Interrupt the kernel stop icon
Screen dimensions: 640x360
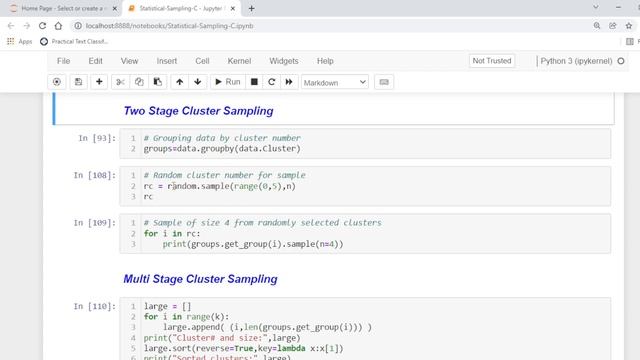click(254, 82)
